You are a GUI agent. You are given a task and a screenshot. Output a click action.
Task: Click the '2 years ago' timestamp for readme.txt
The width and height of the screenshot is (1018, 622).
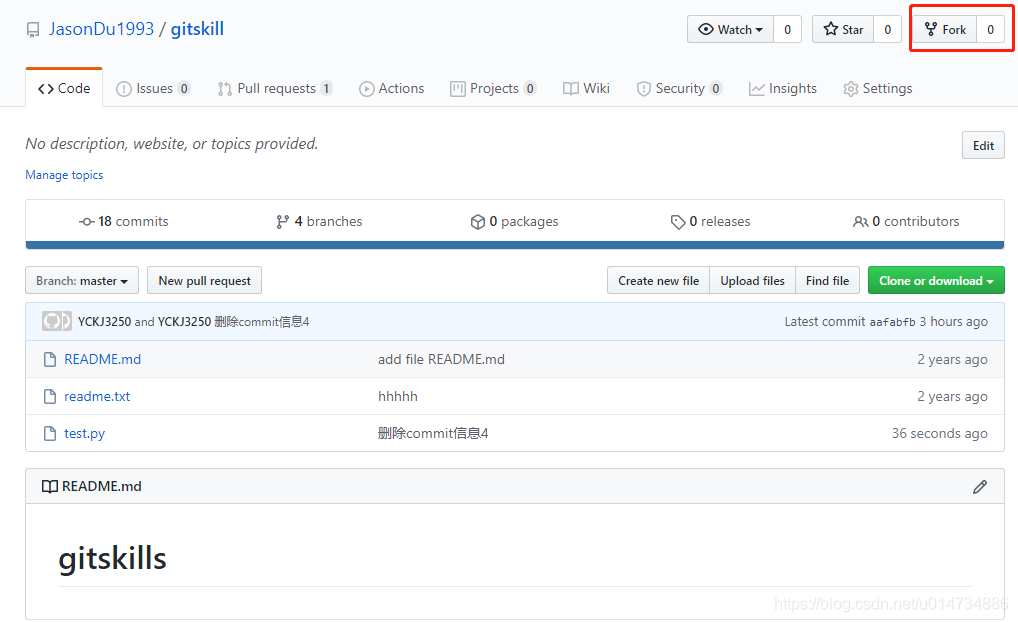(x=952, y=396)
